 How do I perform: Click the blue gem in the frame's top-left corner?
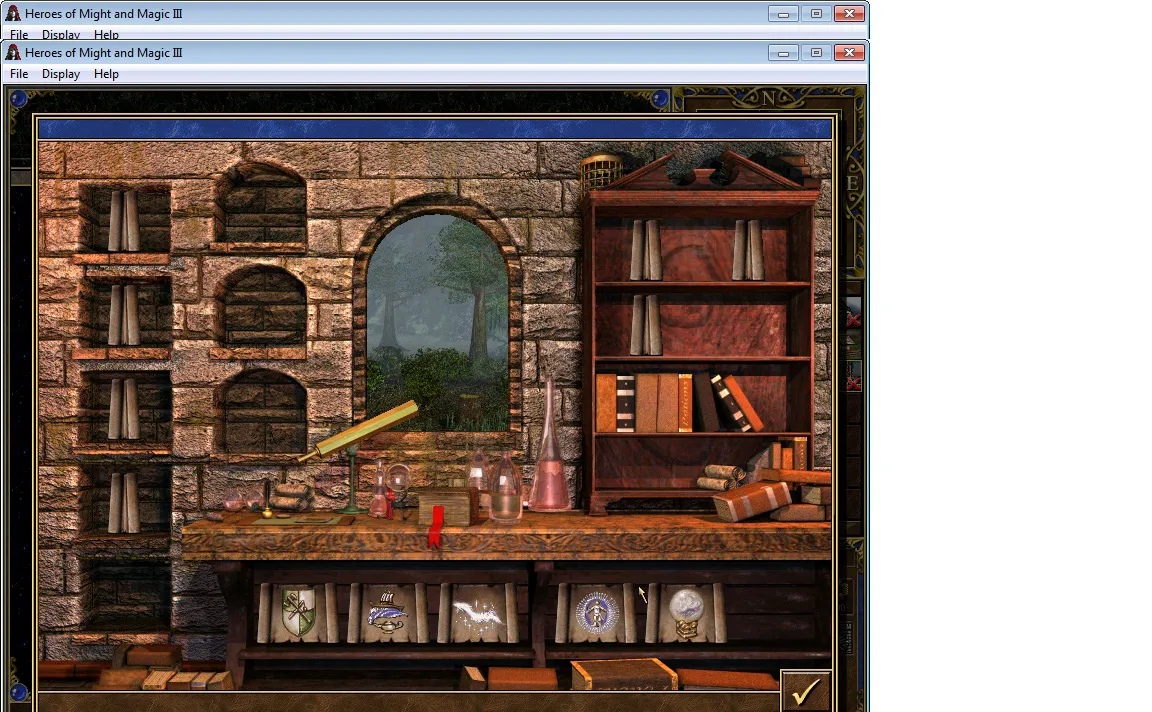click(x=18, y=98)
